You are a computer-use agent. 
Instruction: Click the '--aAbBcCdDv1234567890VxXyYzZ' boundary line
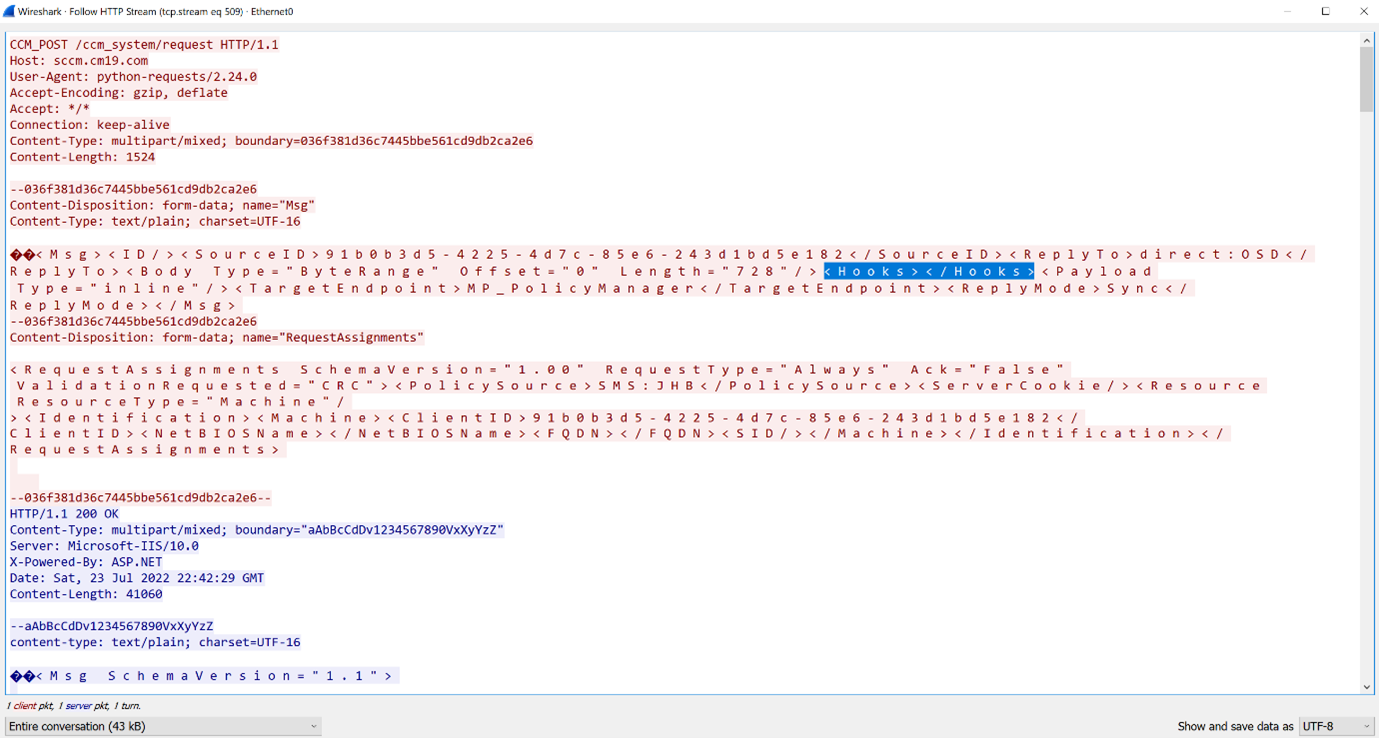click(x=111, y=626)
